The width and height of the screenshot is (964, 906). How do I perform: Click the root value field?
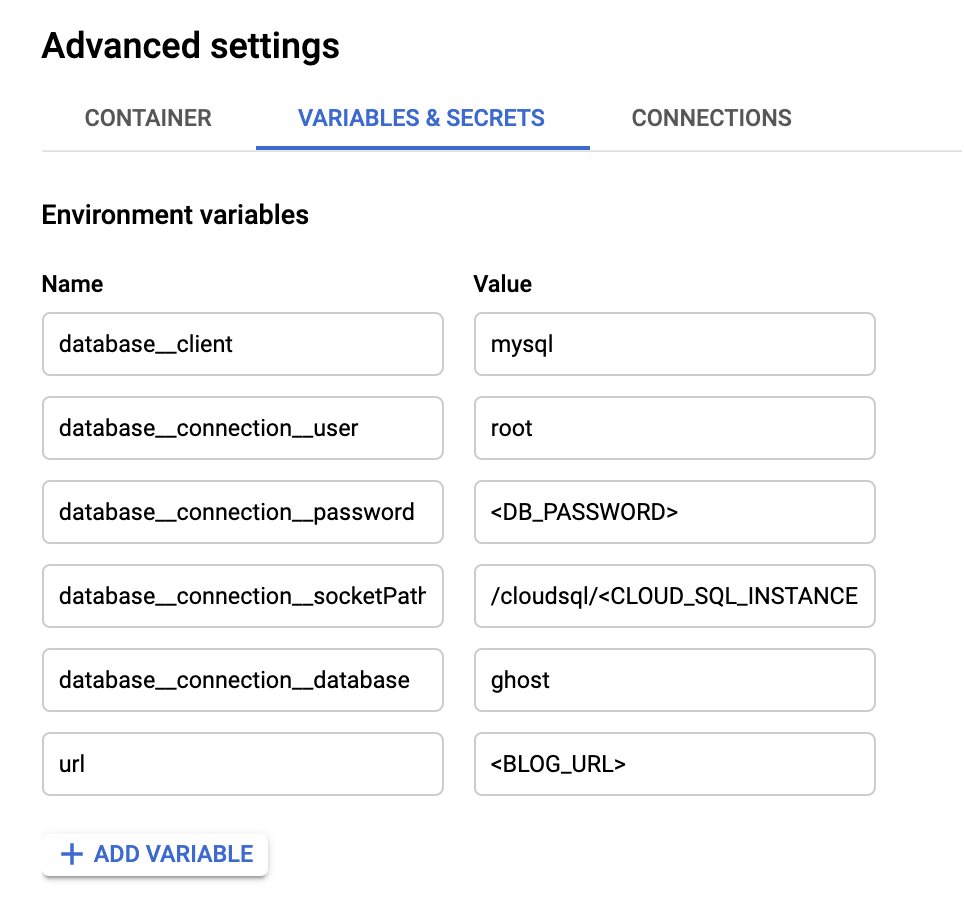click(x=674, y=428)
